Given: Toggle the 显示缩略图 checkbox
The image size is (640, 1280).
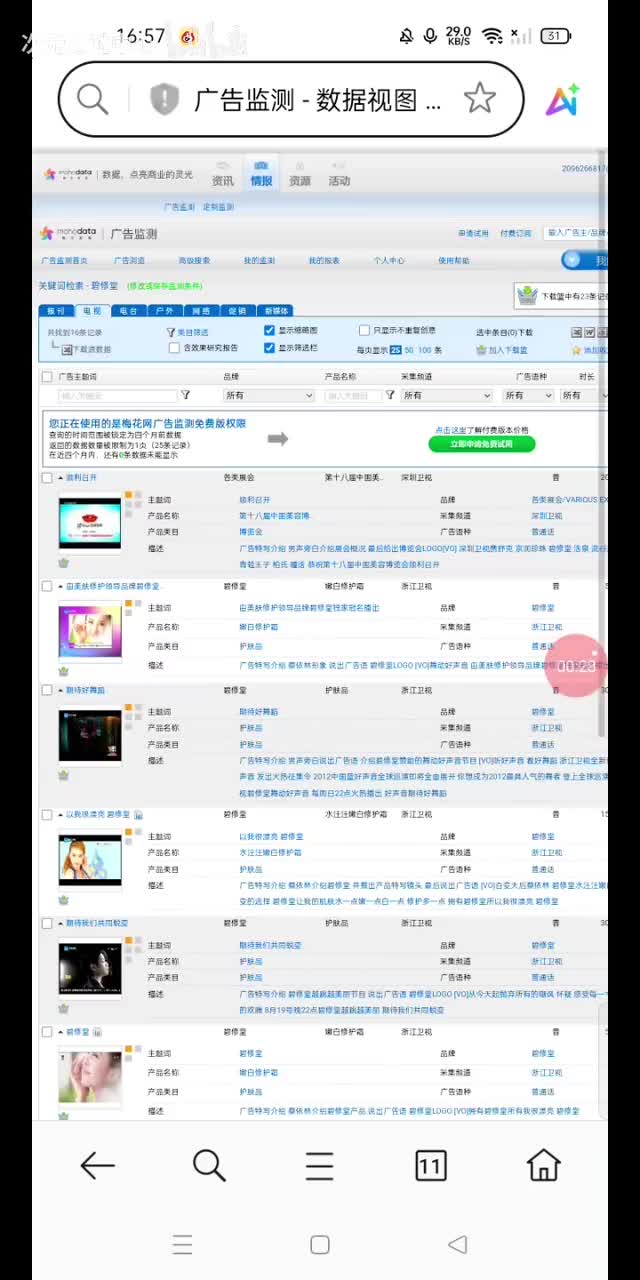Looking at the screenshot, I should click(269, 331).
